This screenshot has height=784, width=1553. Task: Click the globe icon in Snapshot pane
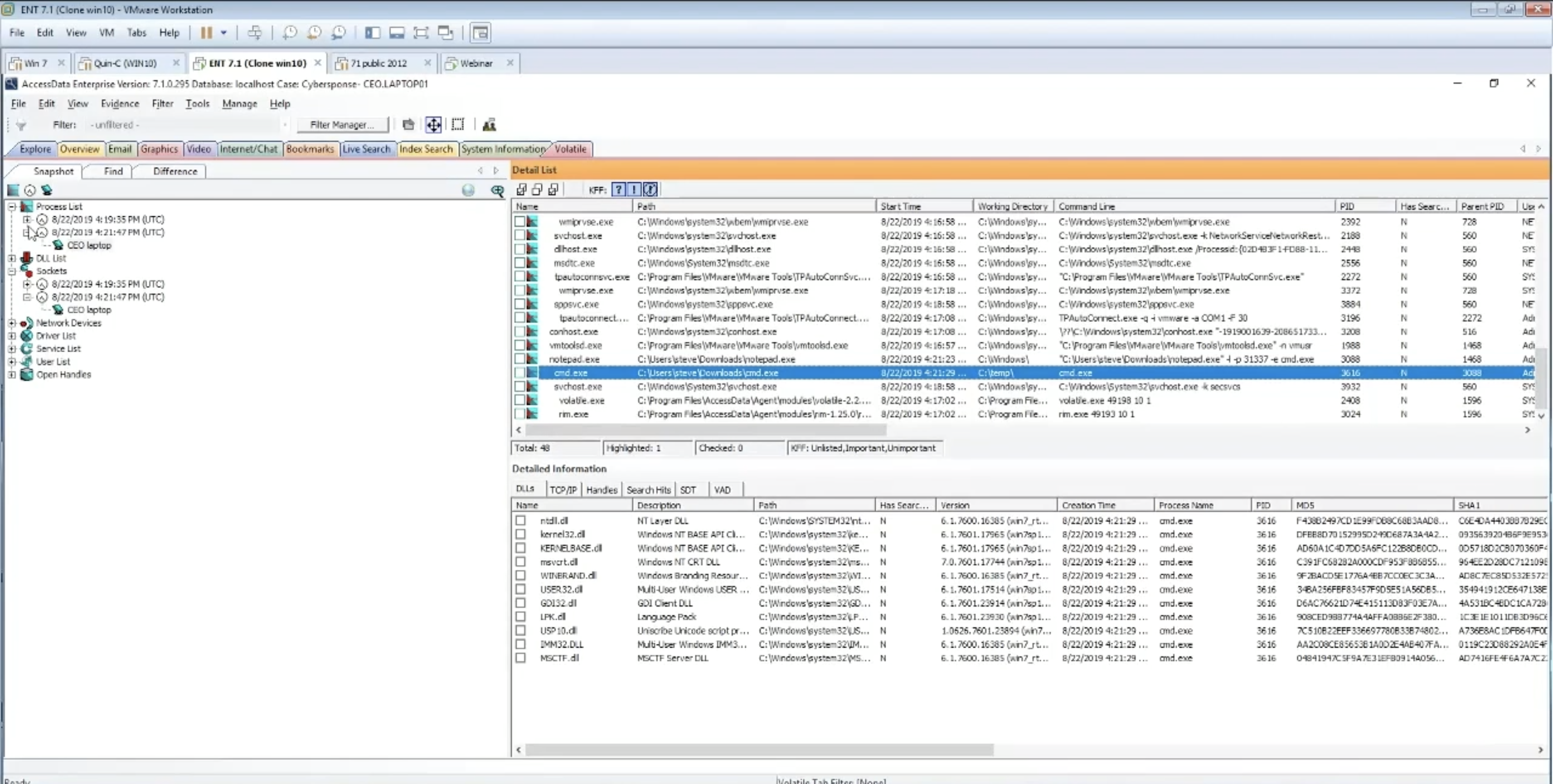(x=468, y=190)
